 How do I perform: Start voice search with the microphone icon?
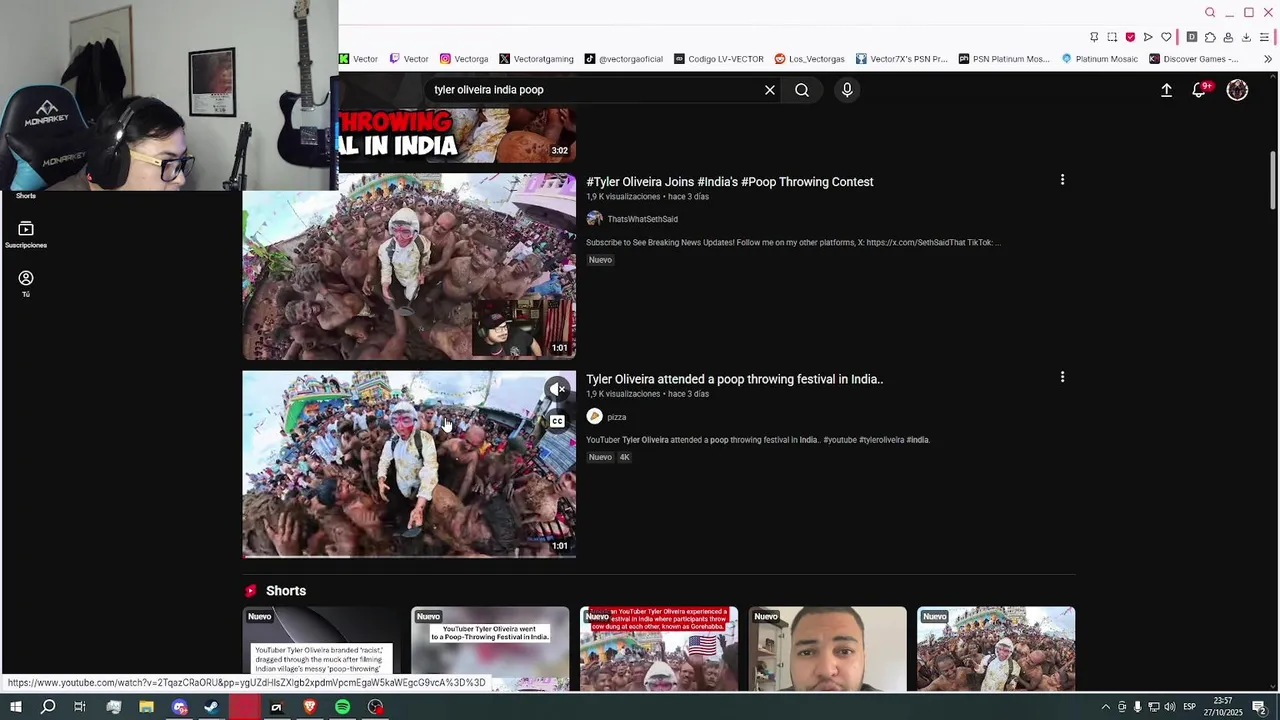(847, 90)
